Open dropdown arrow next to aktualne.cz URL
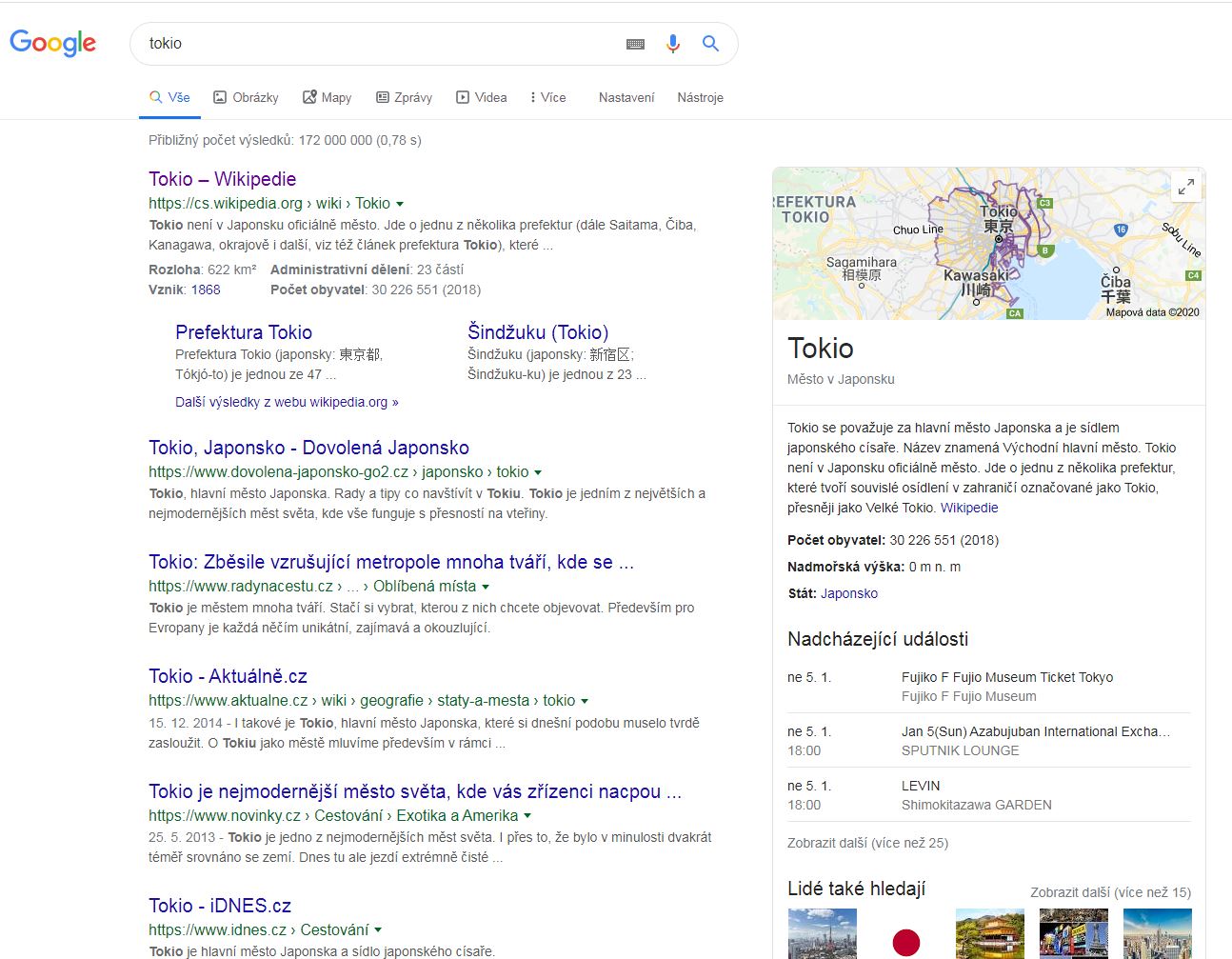Screen dimensions: 1232x959 (585, 701)
